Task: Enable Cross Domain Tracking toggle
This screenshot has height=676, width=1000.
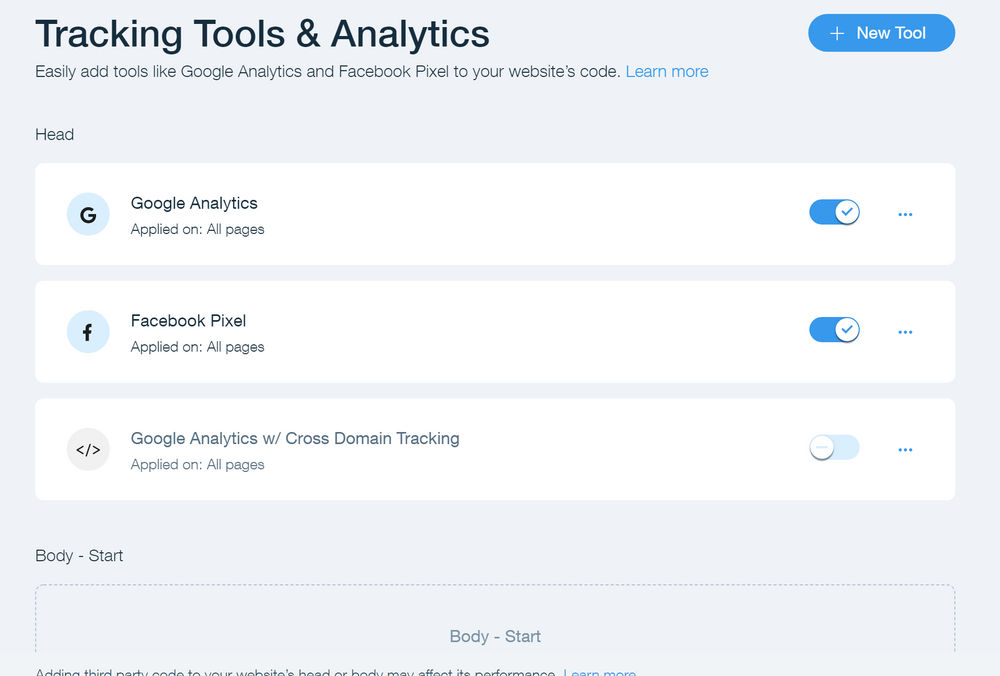Action: (x=834, y=448)
